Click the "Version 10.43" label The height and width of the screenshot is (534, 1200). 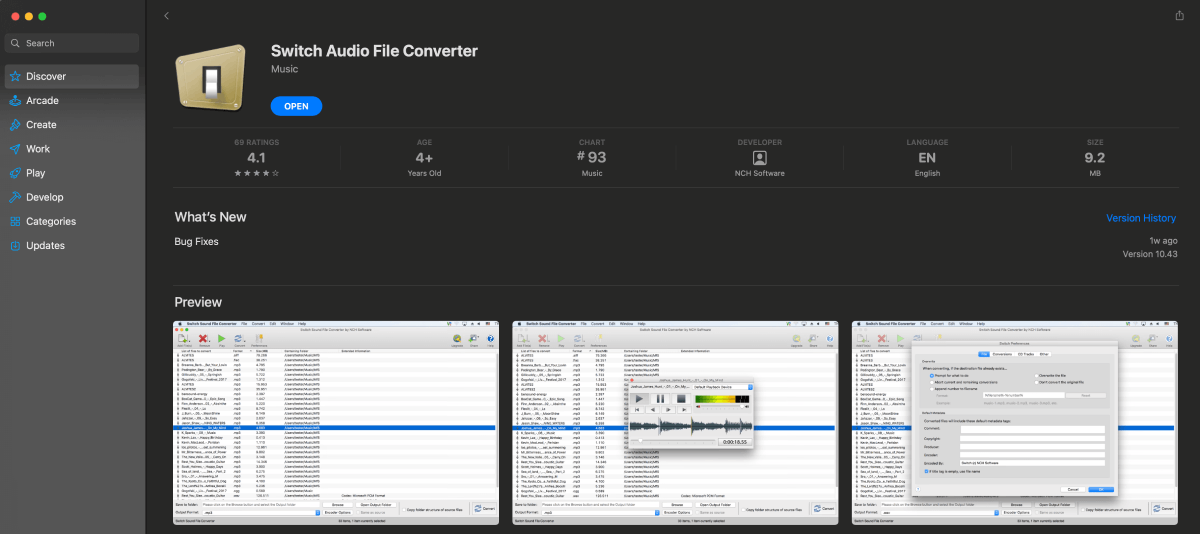[x=1150, y=254]
